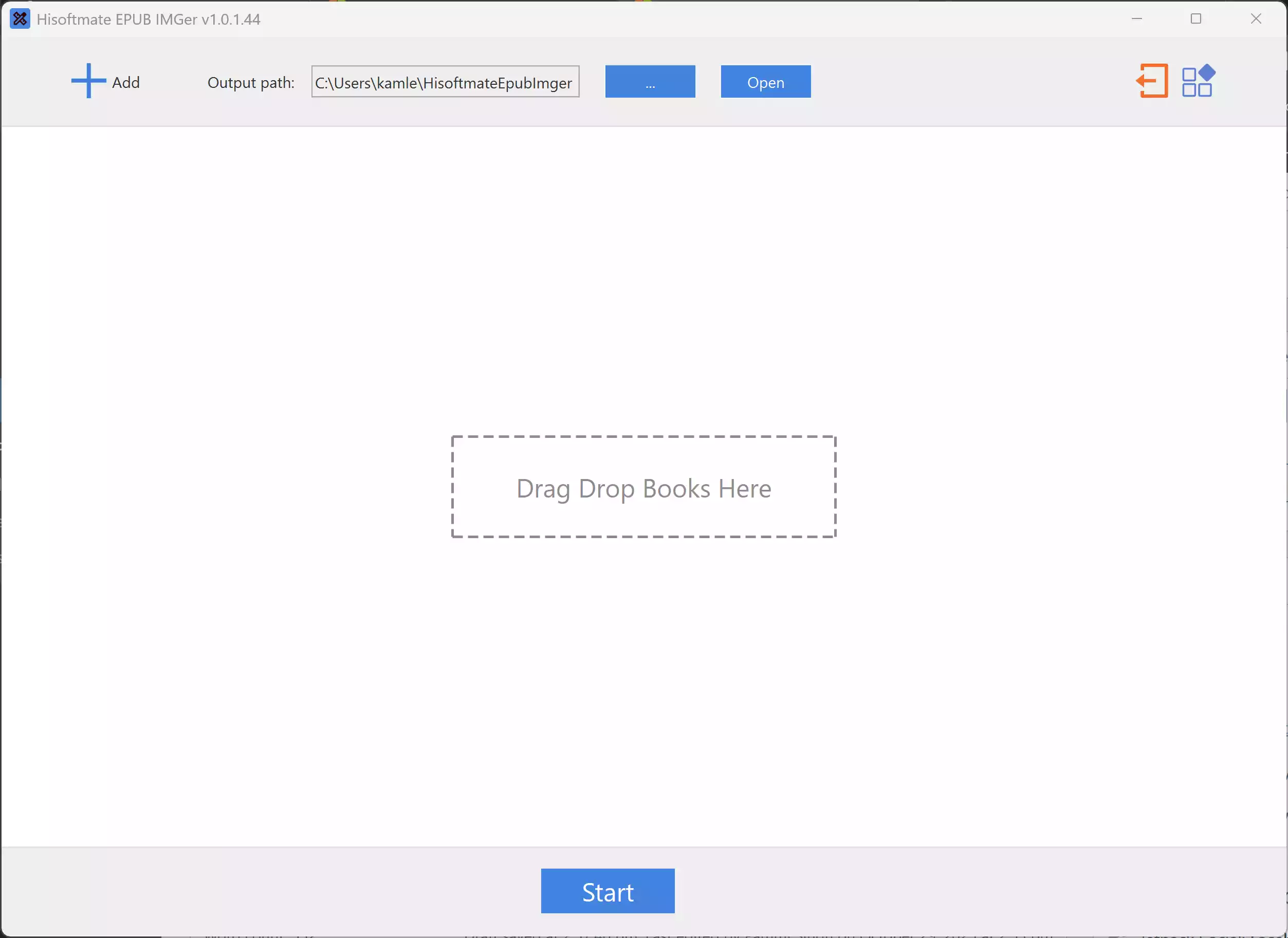This screenshot has height=938, width=1288.
Task: Click the title text Hisoftmate EPUB IMGer v1.0.1.44
Action: (x=149, y=20)
